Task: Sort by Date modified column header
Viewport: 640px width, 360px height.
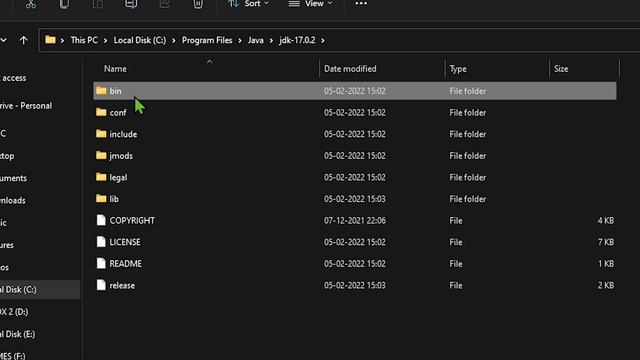Action: [350, 69]
